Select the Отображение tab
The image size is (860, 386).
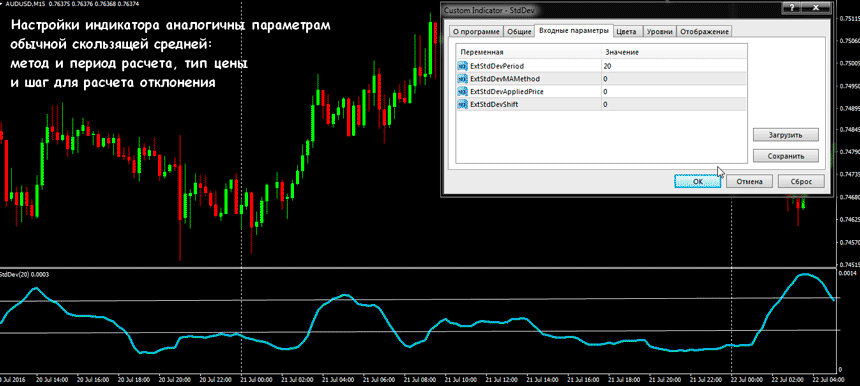point(704,32)
